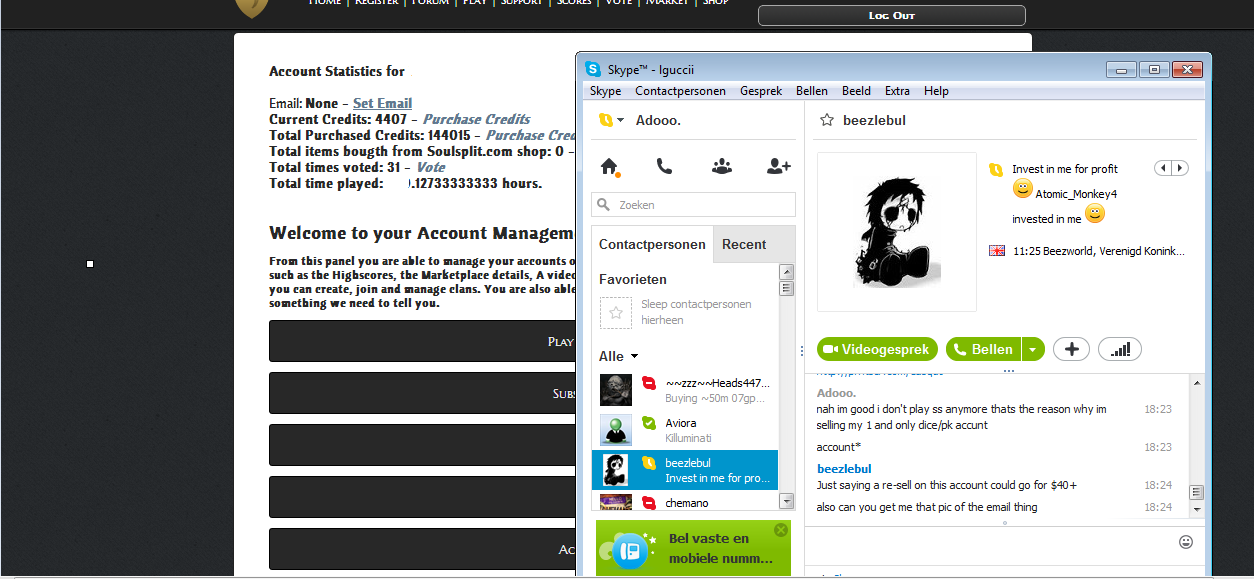
Task: Click chemano's avatar in contact list
Action: (616, 502)
